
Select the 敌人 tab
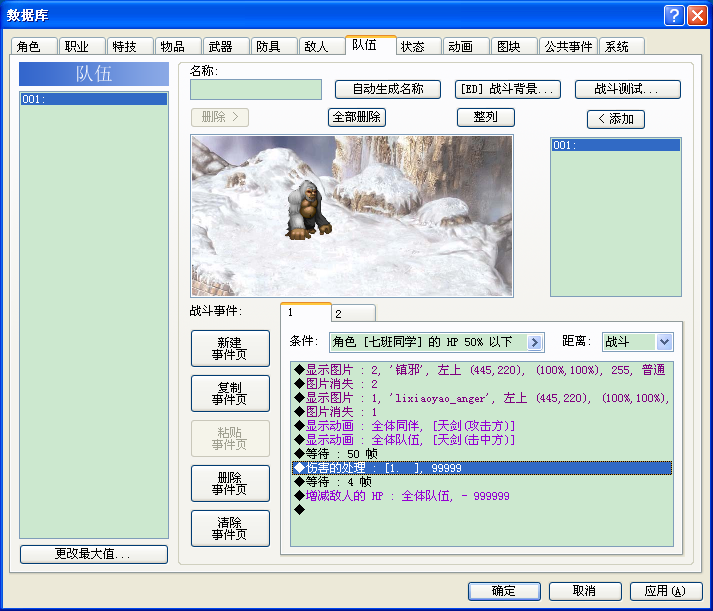point(322,46)
